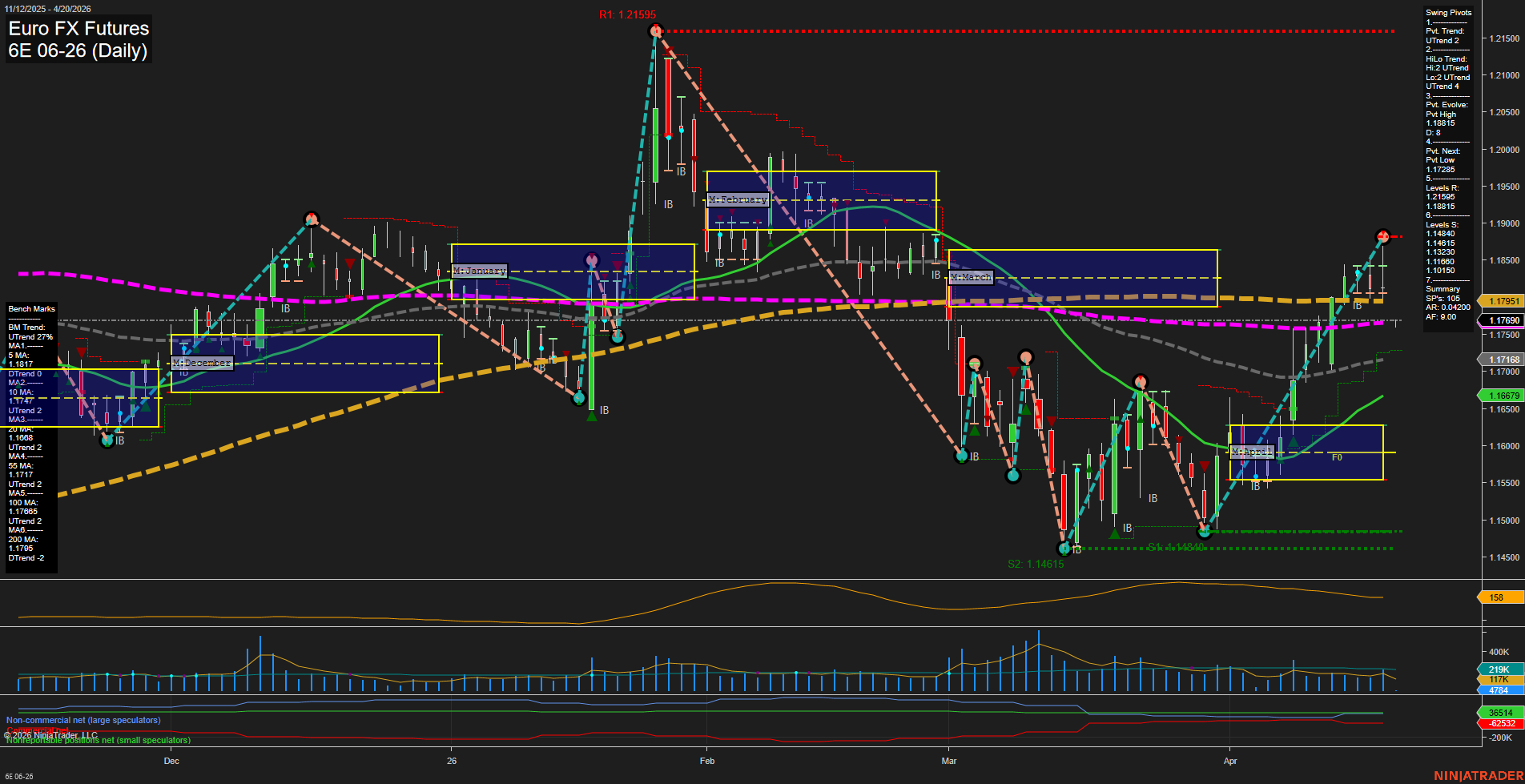The width and height of the screenshot is (1525, 784).
Task: Collapse the Bench Marks panel
Action: coord(30,309)
